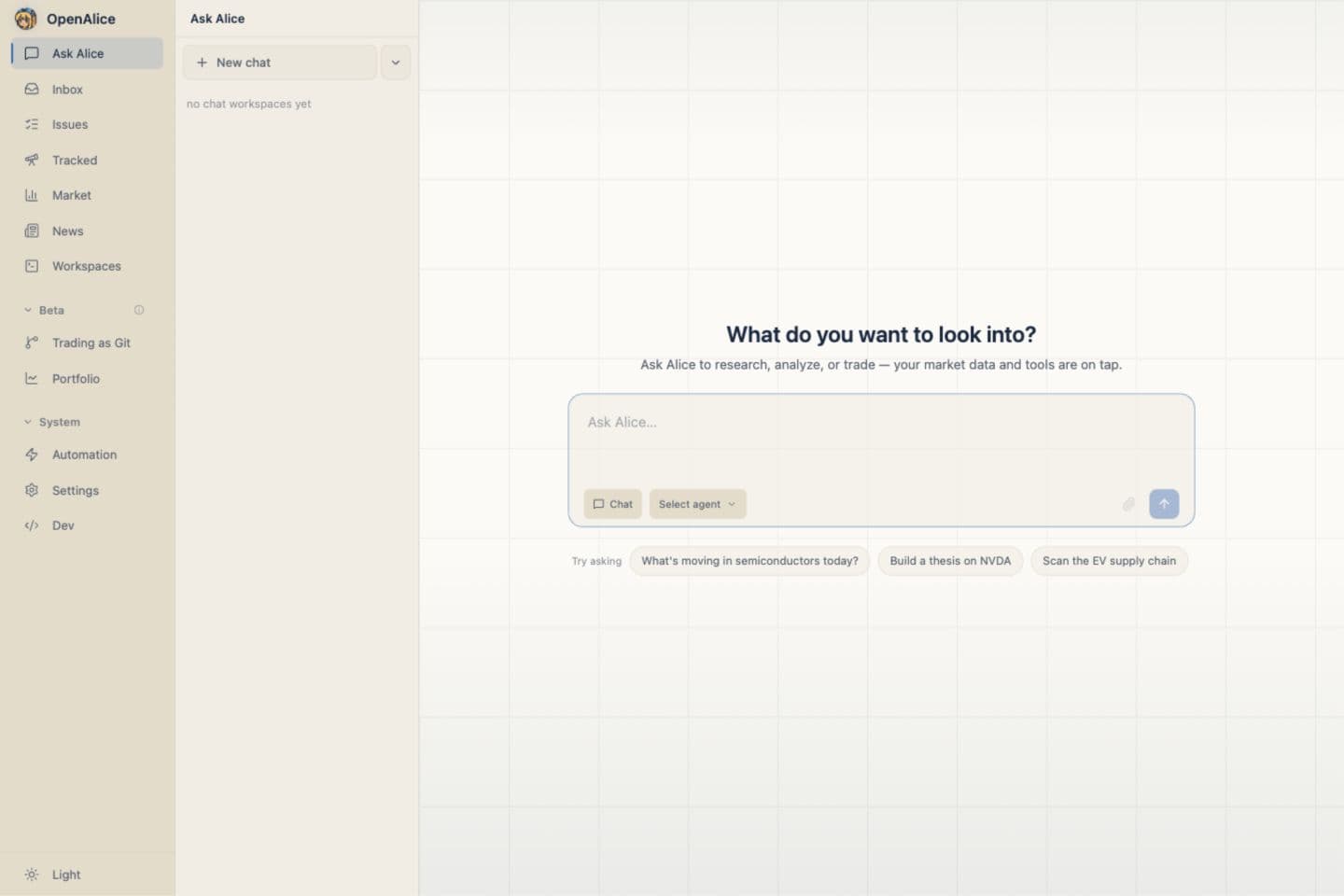
Task: Click the Beta info icon
Action: click(139, 310)
